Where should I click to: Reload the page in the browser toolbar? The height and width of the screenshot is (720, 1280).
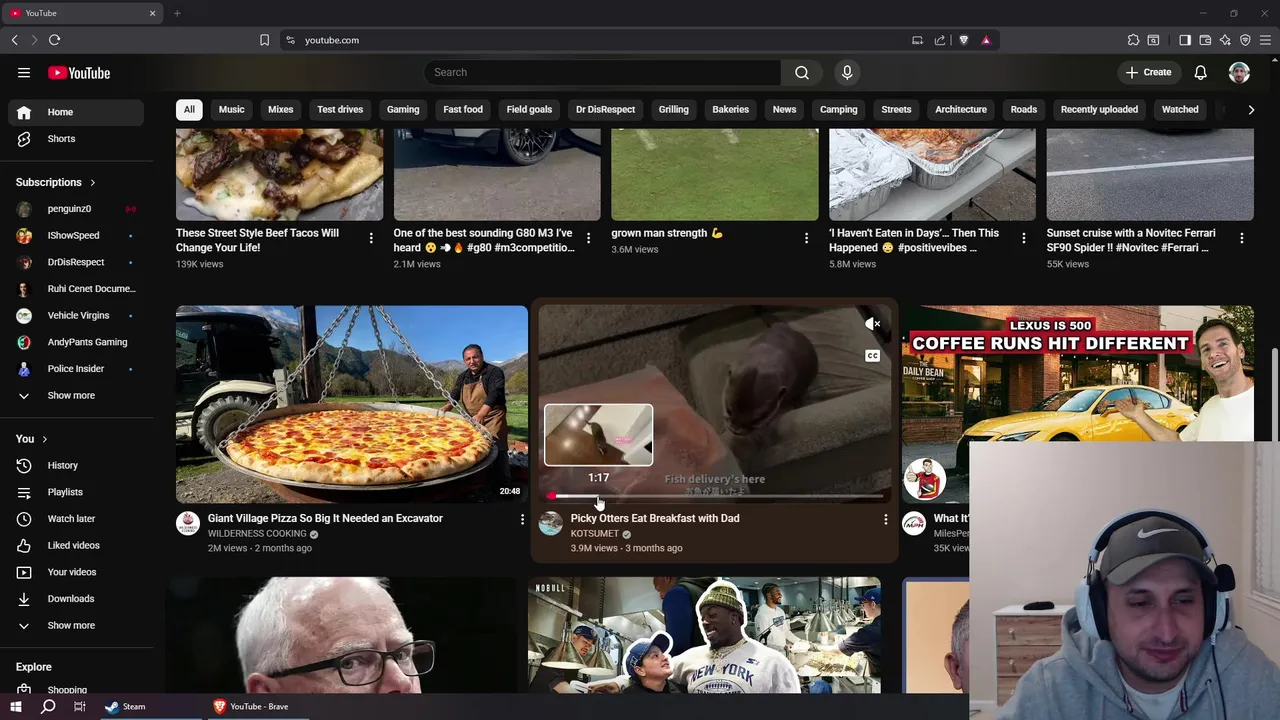point(54,40)
